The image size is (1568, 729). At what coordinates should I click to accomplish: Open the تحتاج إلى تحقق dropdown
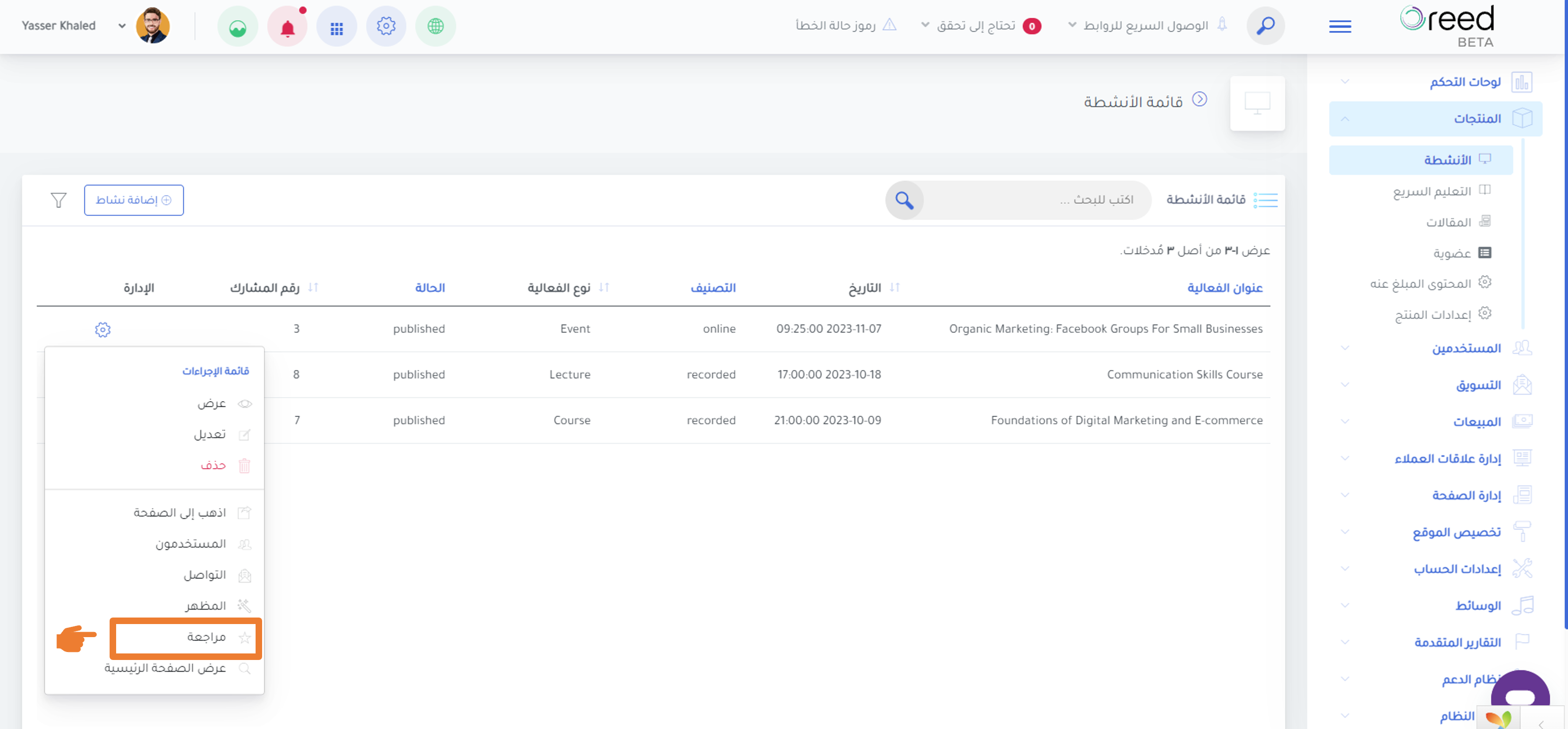click(x=981, y=26)
